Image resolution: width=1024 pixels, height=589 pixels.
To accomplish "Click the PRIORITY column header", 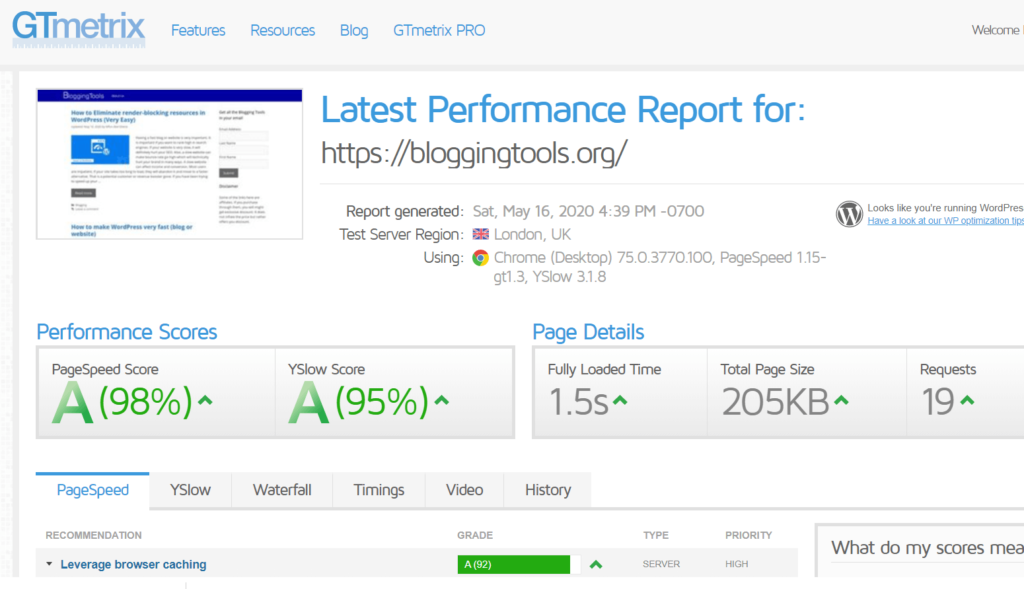I will click(748, 535).
